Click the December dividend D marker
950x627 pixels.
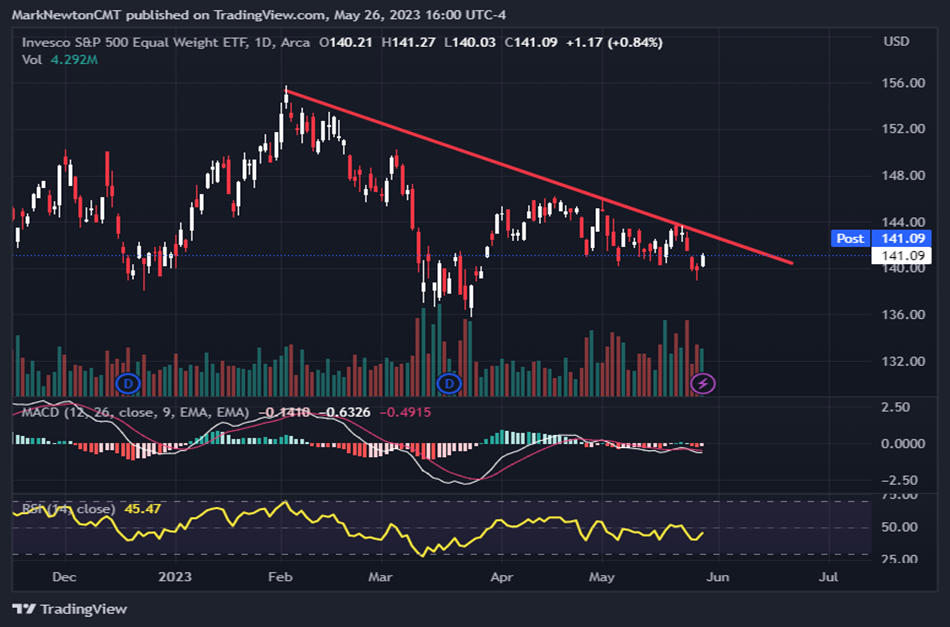point(128,383)
